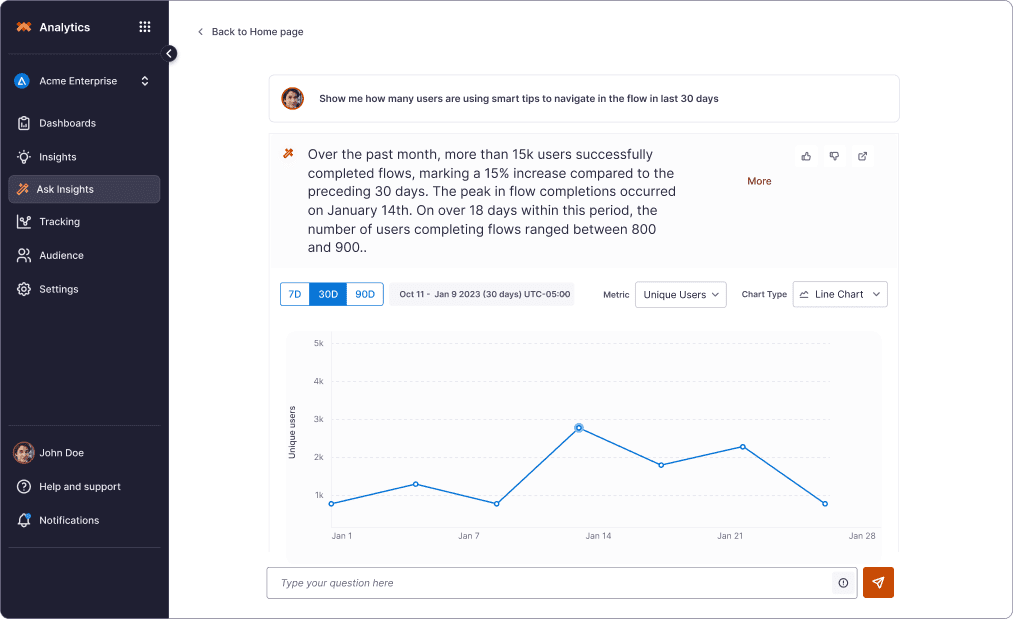1013x619 pixels.
Task: Open the Unique Users metric dropdown
Action: point(680,295)
